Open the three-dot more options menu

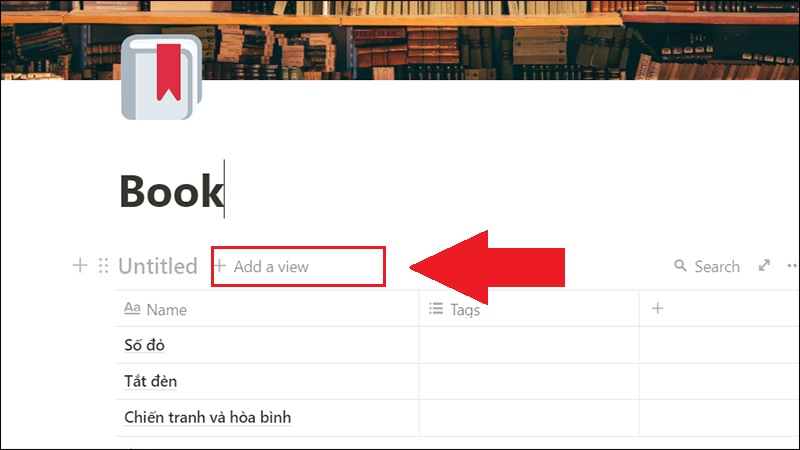click(x=792, y=265)
